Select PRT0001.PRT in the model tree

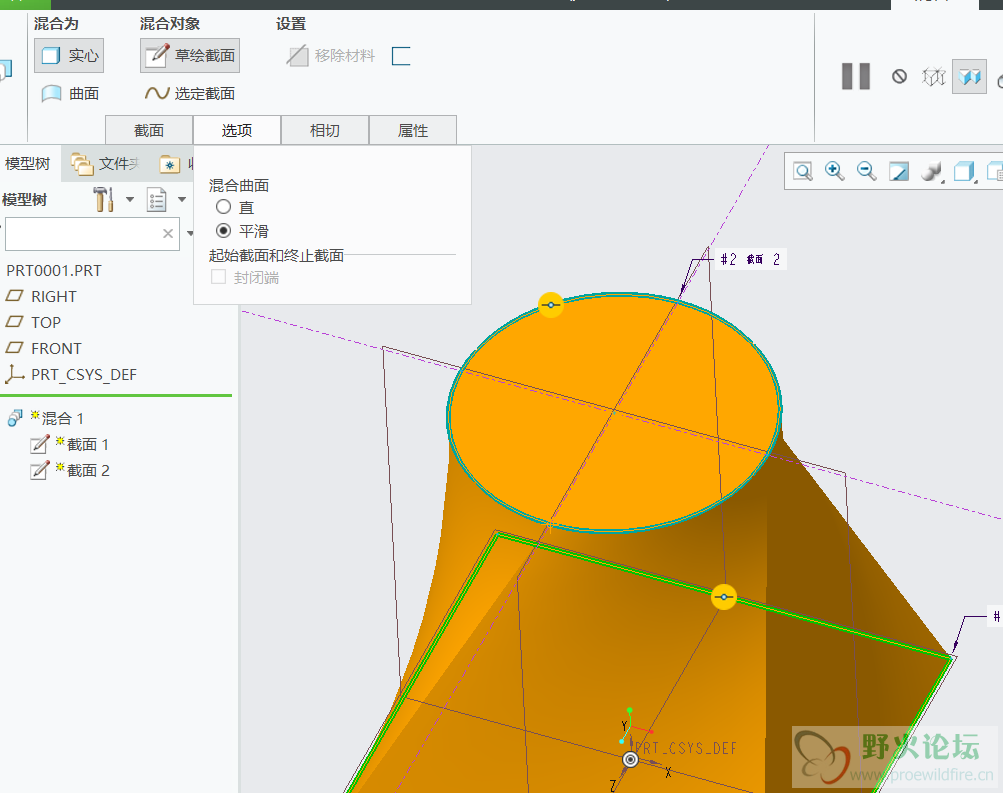pos(54,271)
